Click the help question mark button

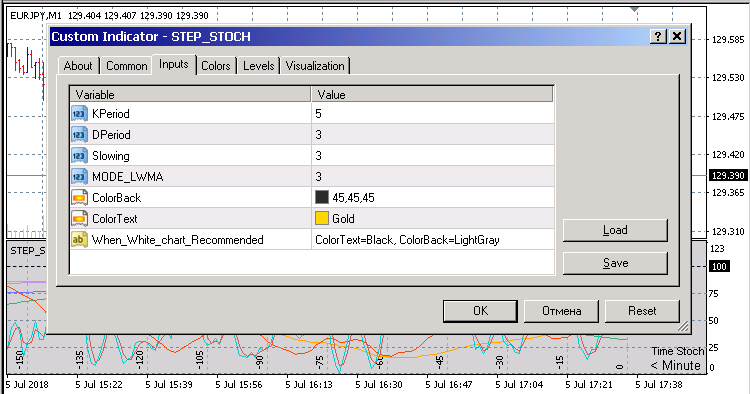[658, 36]
